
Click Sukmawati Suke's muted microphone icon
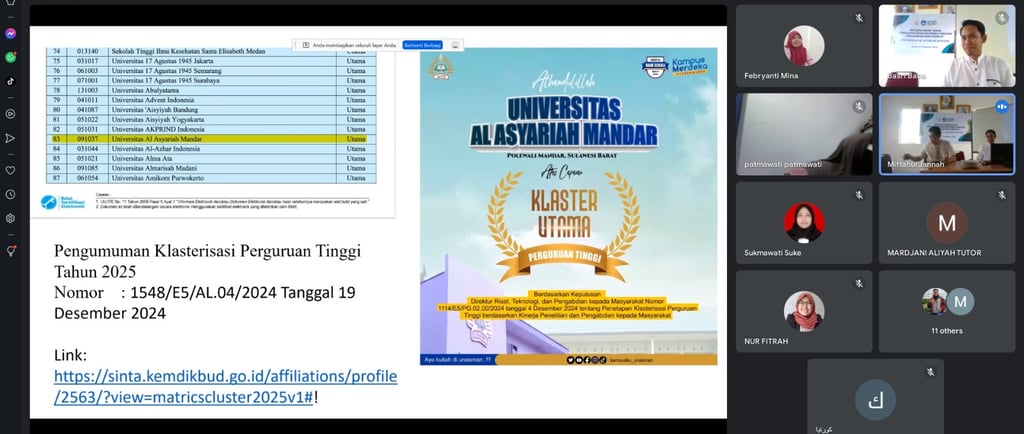[859, 195]
